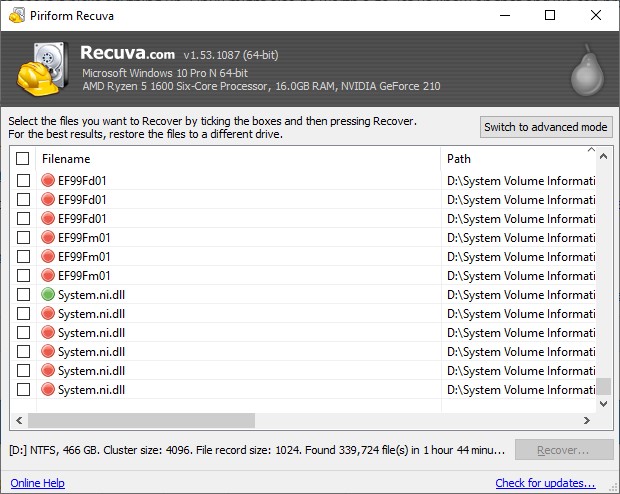Tick the checkbox for the last System.ni.dll file
This screenshot has width=620, height=494.
pyautogui.click(x=23, y=390)
